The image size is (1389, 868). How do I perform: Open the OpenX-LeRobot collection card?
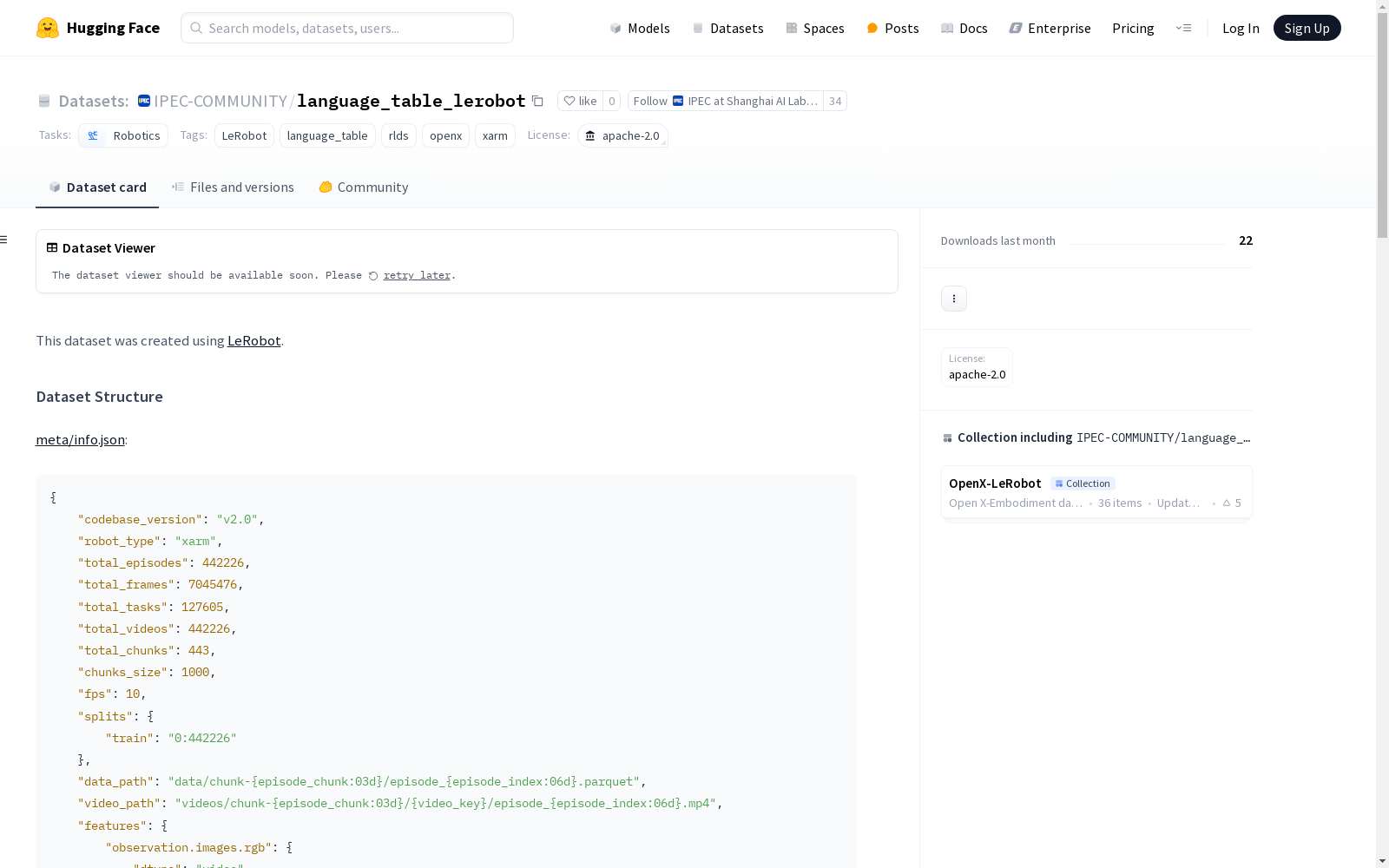click(1096, 492)
